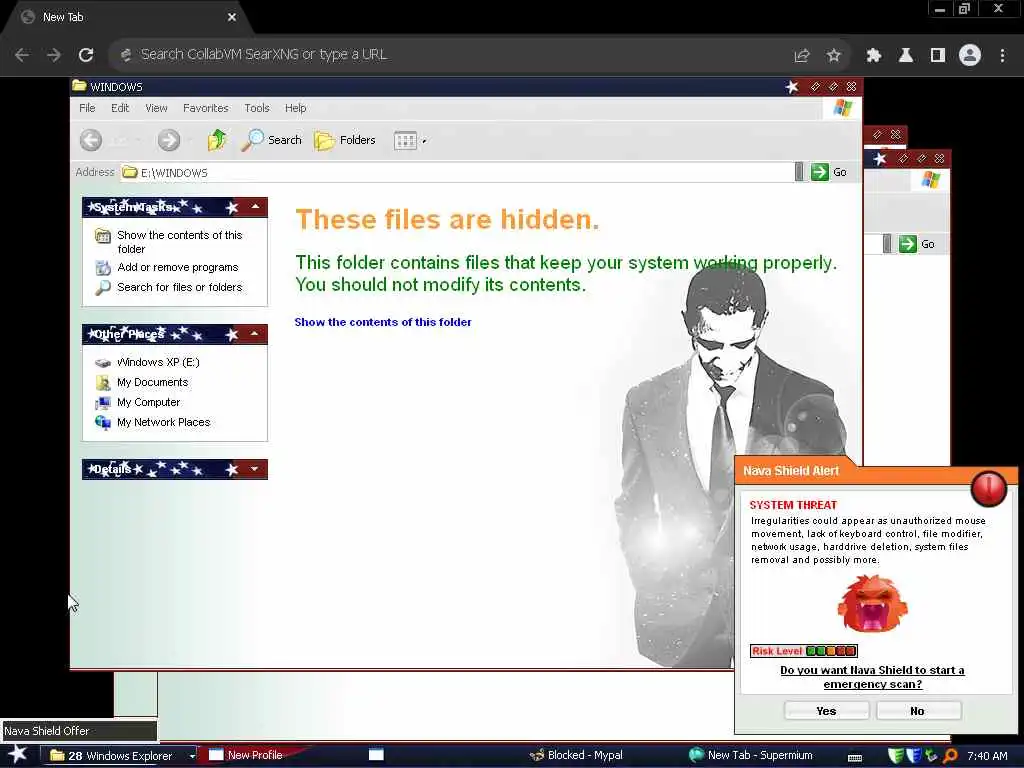This screenshot has width=1024, height=768.
Task: Click the orange magnifier tray icon
Action: pyautogui.click(x=950, y=756)
